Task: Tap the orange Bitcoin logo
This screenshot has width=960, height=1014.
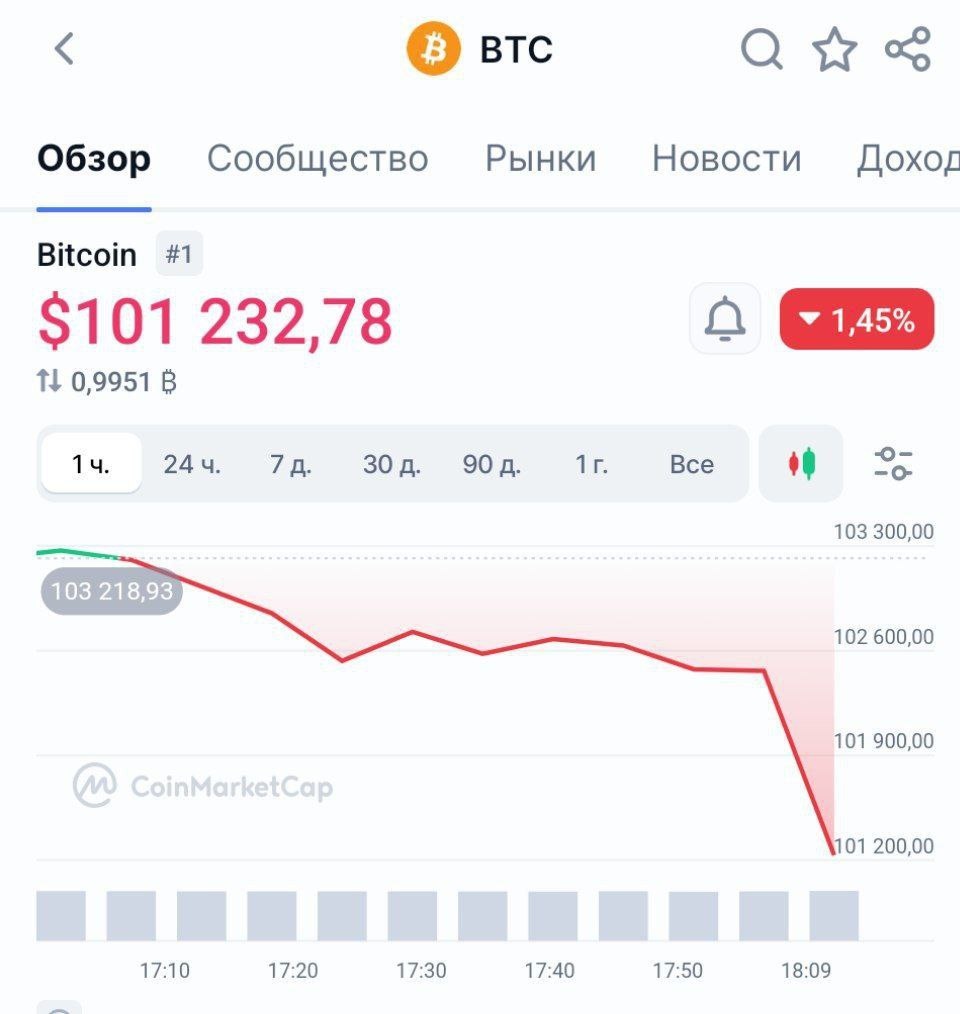Action: (x=433, y=49)
